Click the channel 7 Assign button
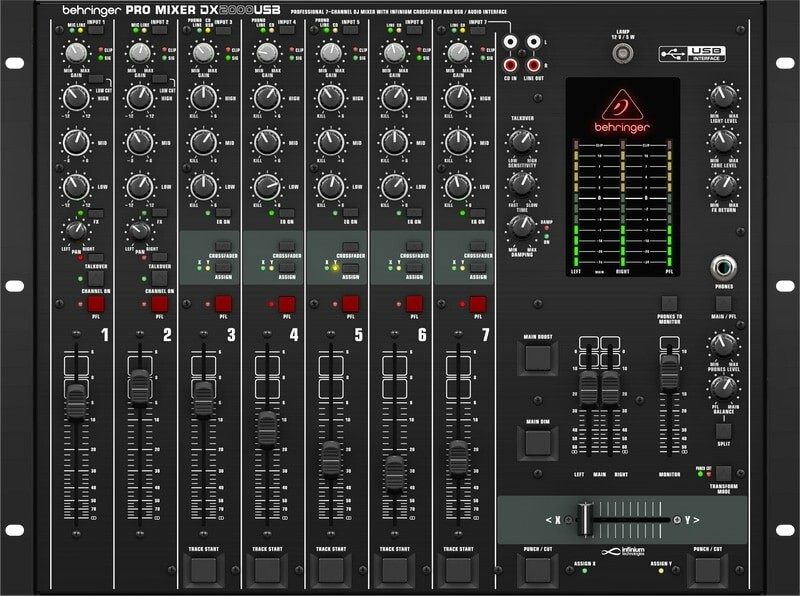The width and height of the screenshot is (800, 596). (478, 267)
